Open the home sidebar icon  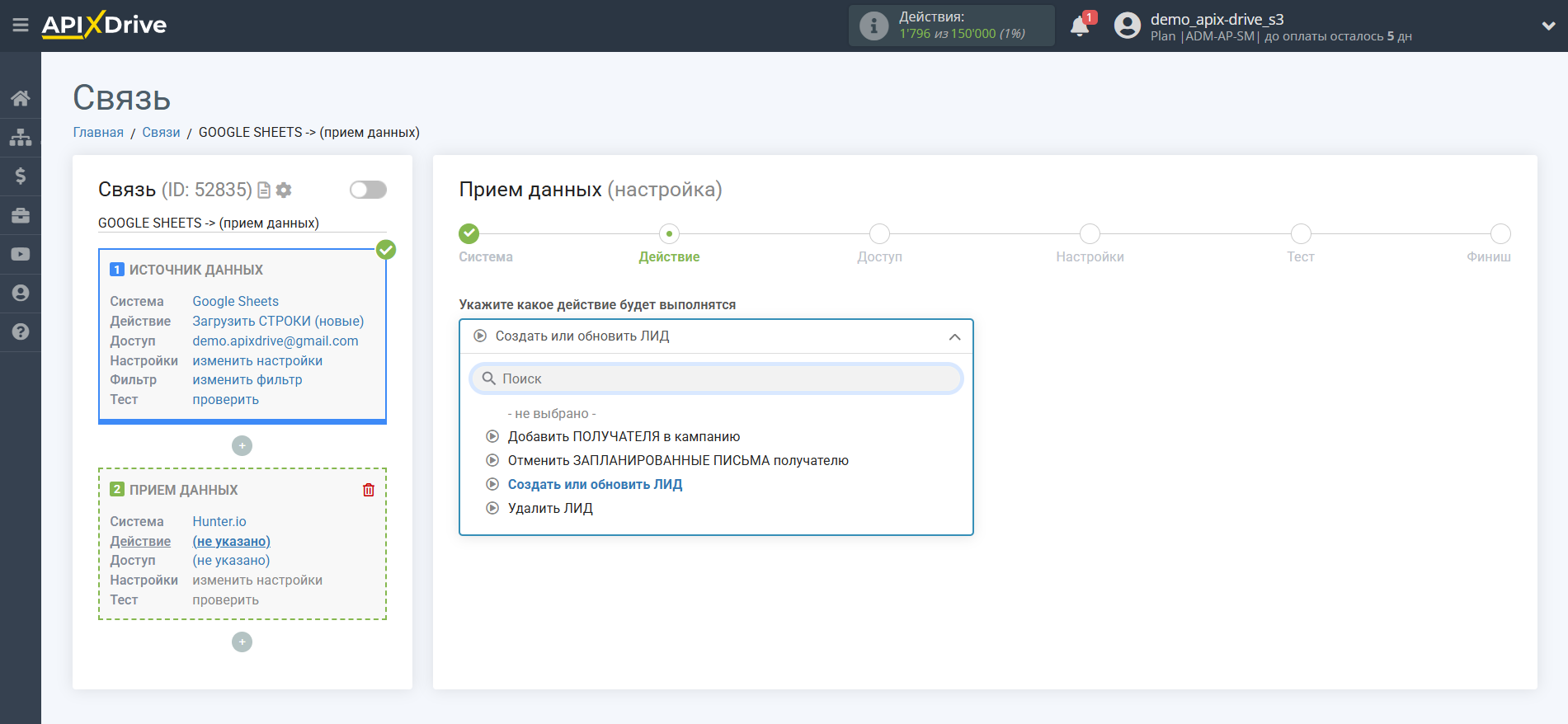[x=21, y=98]
